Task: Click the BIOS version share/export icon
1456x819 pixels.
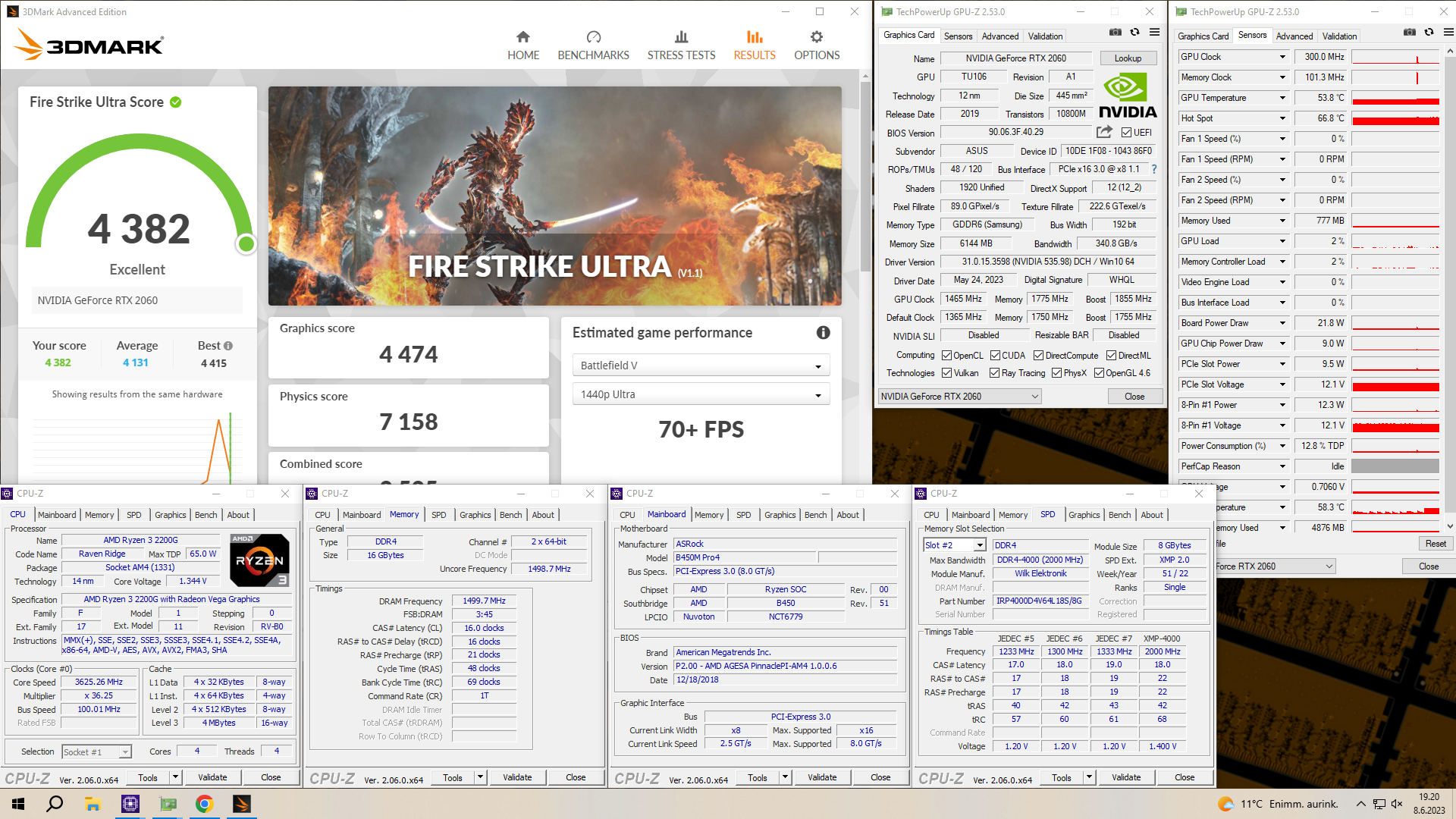Action: click(x=1104, y=132)
